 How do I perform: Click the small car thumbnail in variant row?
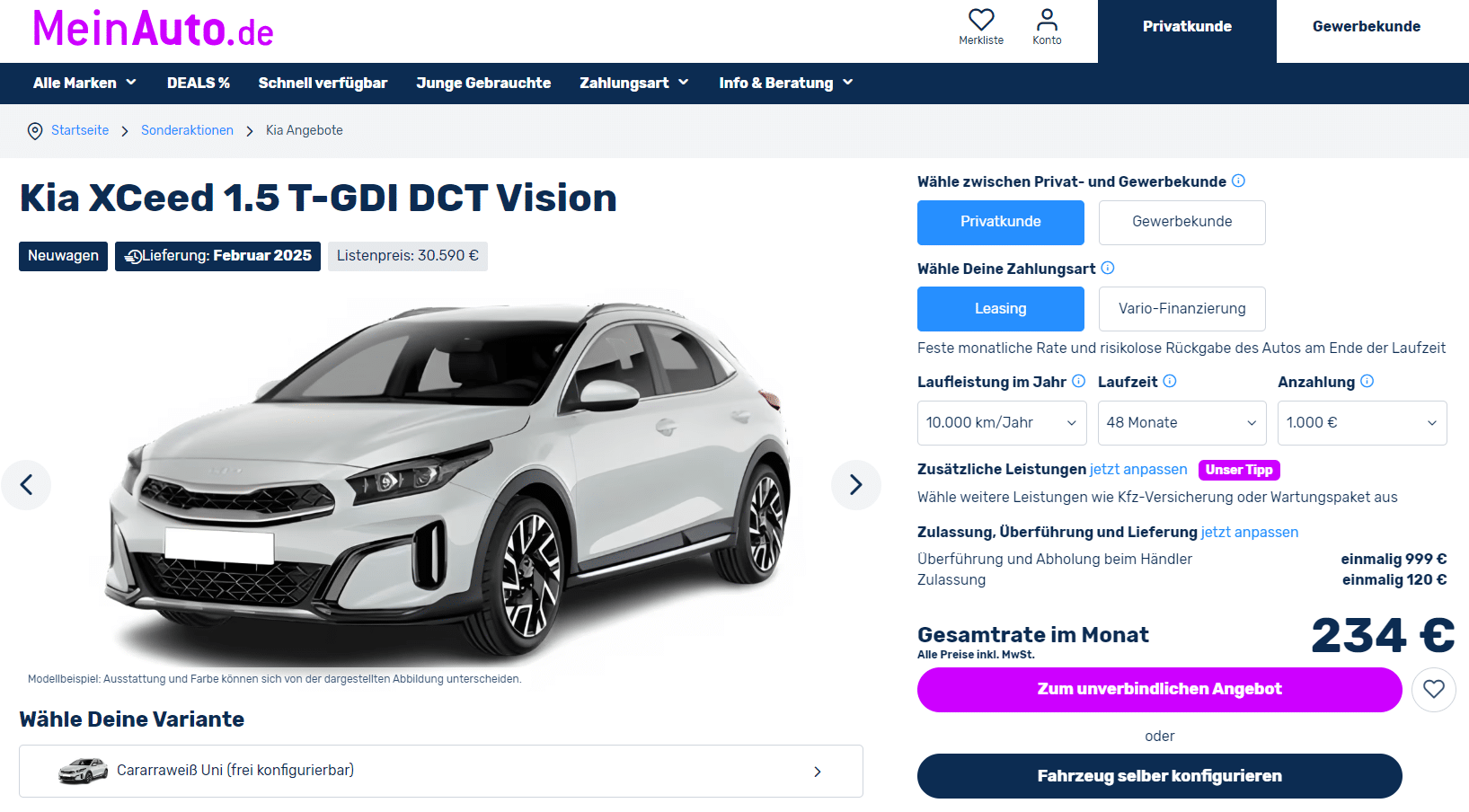84,771
